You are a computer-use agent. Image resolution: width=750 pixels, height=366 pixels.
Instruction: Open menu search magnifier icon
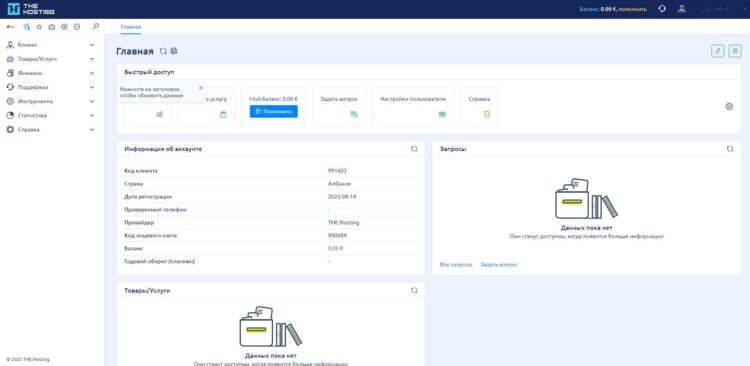tap(96, 26)
